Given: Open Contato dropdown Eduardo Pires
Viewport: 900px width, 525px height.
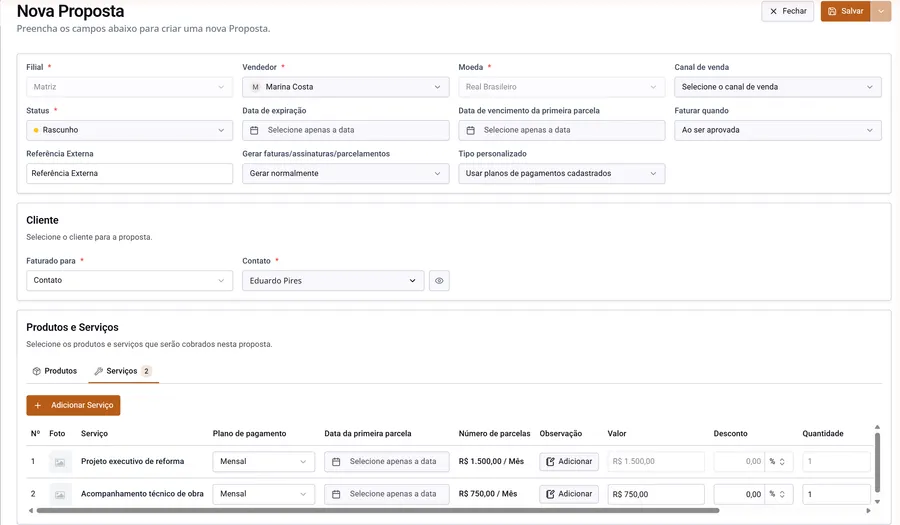Looking at the screenshot, I should (x=333, y=281).
